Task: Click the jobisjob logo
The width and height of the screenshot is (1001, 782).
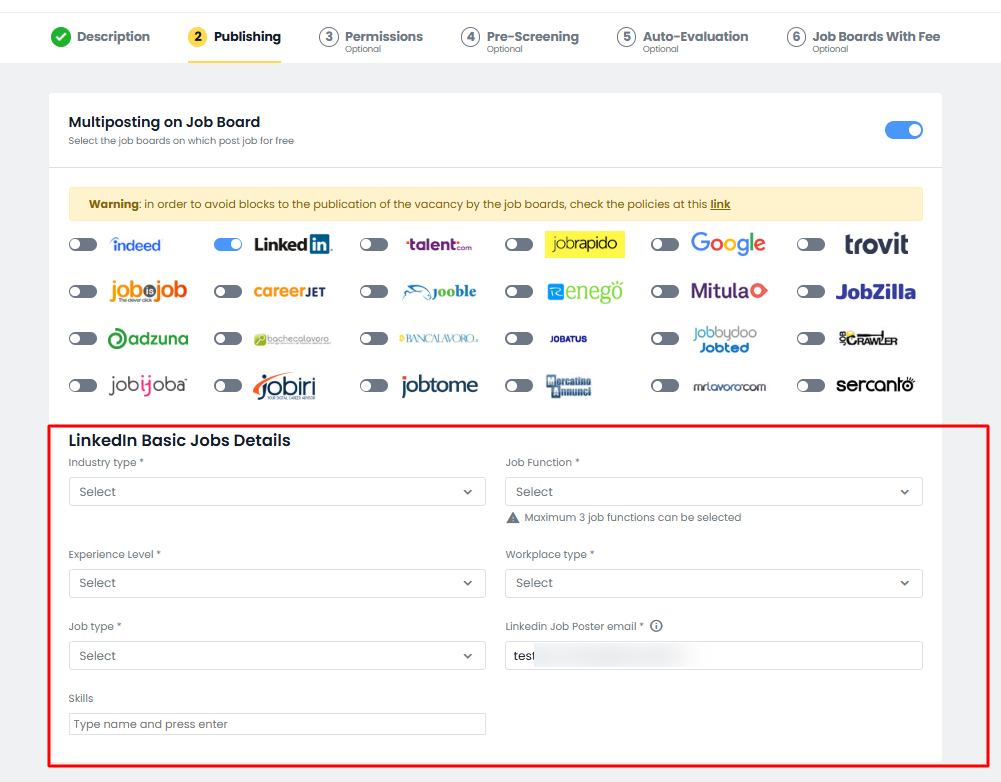Action: (148, 291)
